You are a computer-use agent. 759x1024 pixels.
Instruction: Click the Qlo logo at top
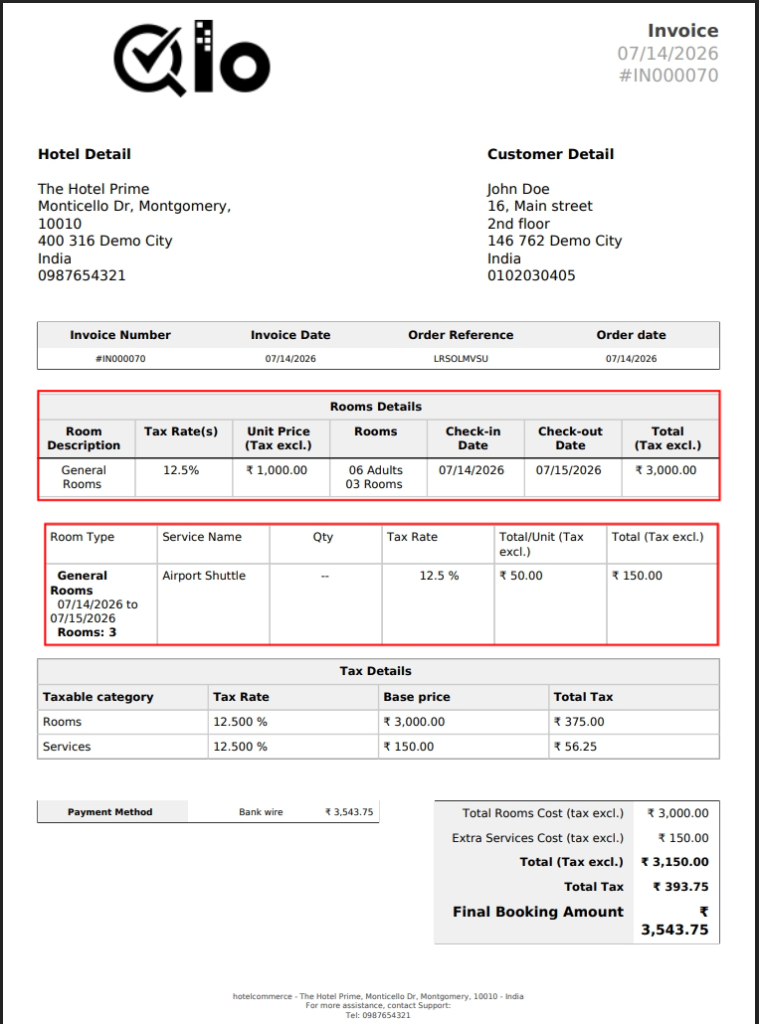(192, 58)
